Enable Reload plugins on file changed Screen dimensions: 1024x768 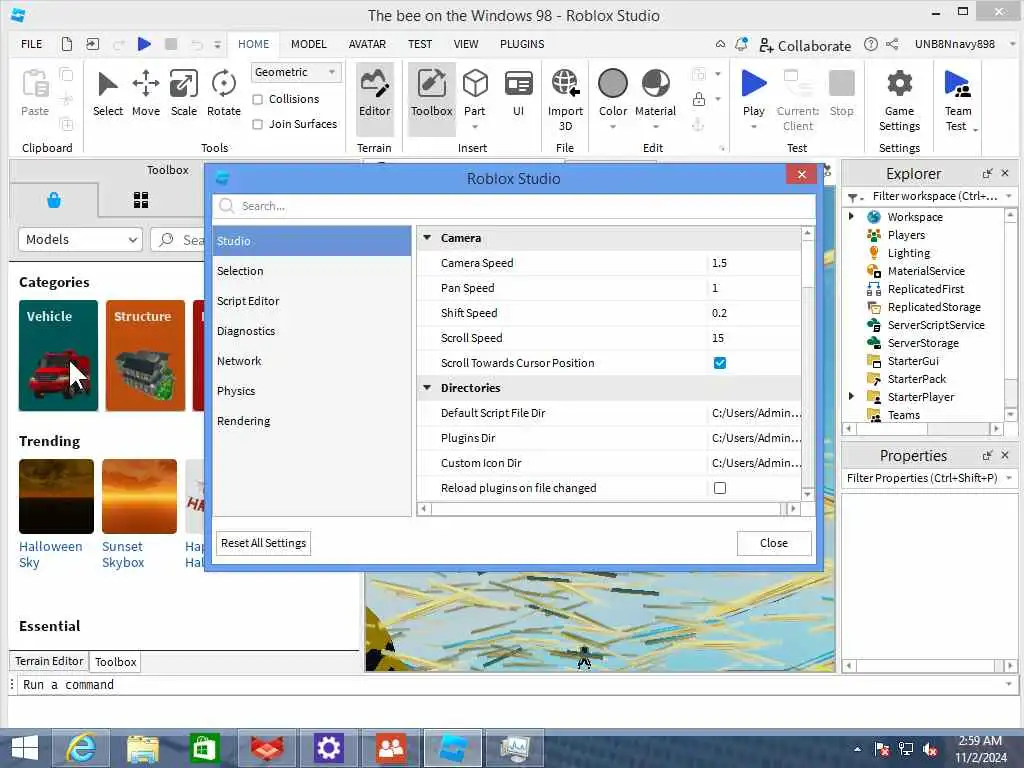click(x=720, y=488)
